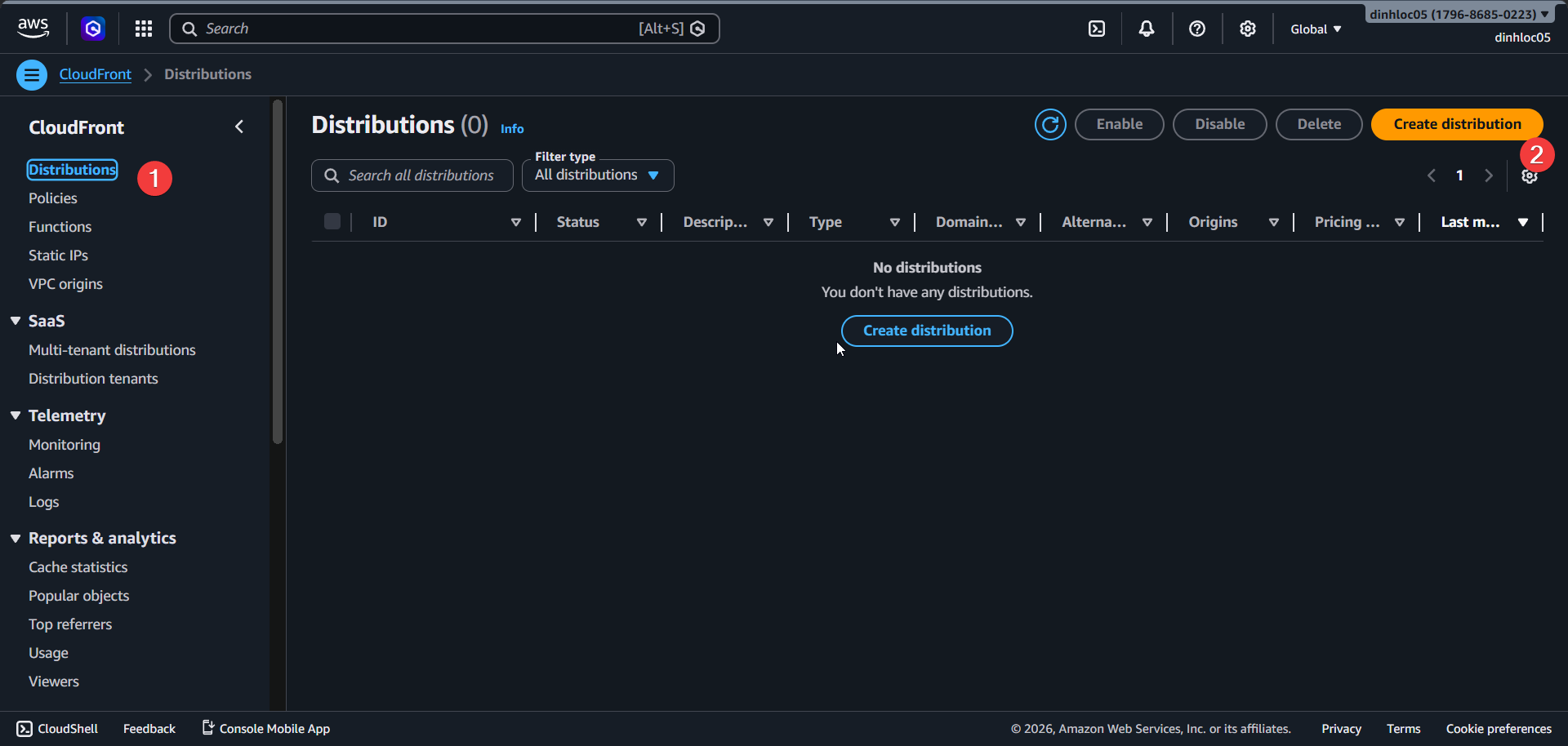Click the AWS services grid icon
1568x746 pixels.
[x=143, y=29]
